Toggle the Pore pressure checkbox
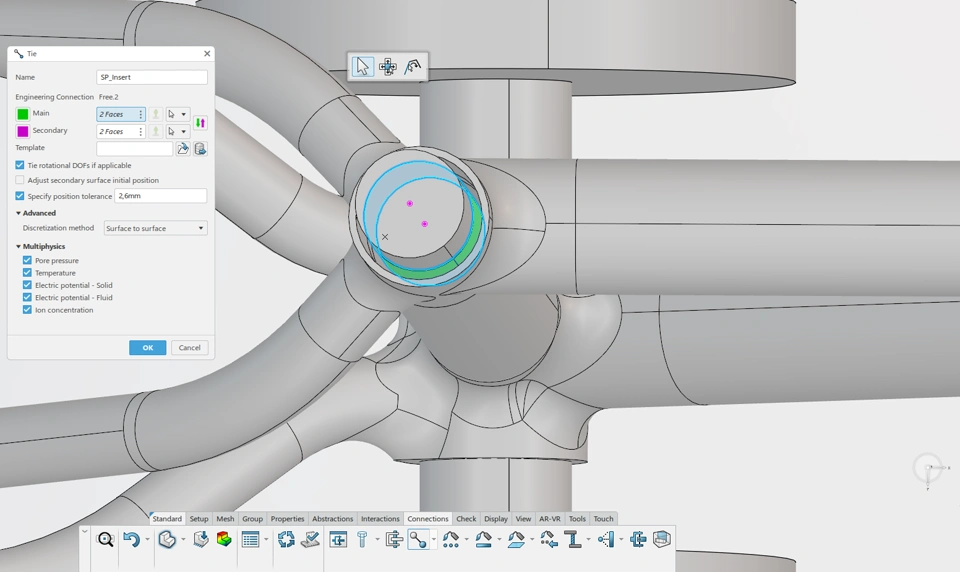 coord(27,260)
